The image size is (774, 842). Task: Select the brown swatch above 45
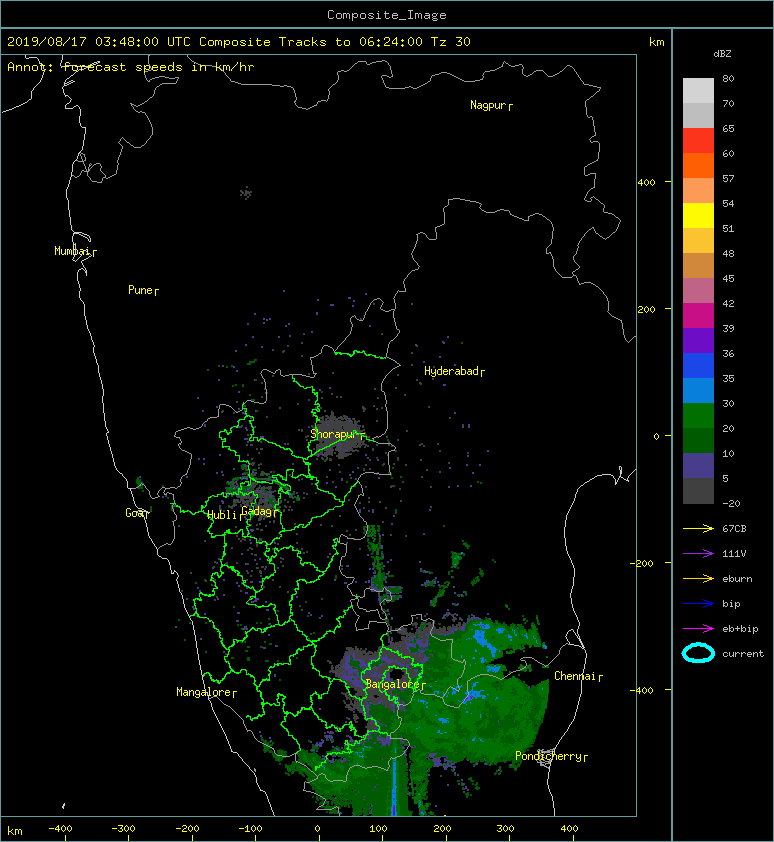698,266
